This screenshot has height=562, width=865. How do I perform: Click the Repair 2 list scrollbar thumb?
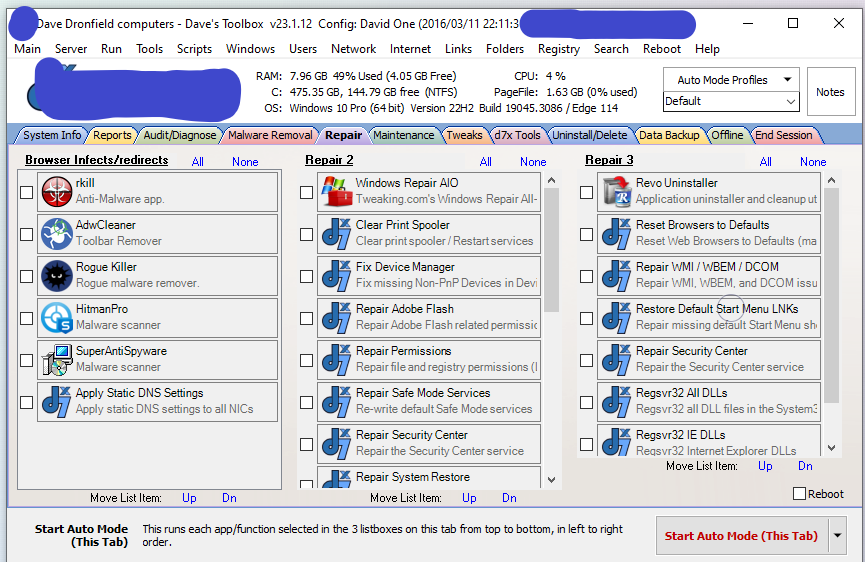pos(551,250)
